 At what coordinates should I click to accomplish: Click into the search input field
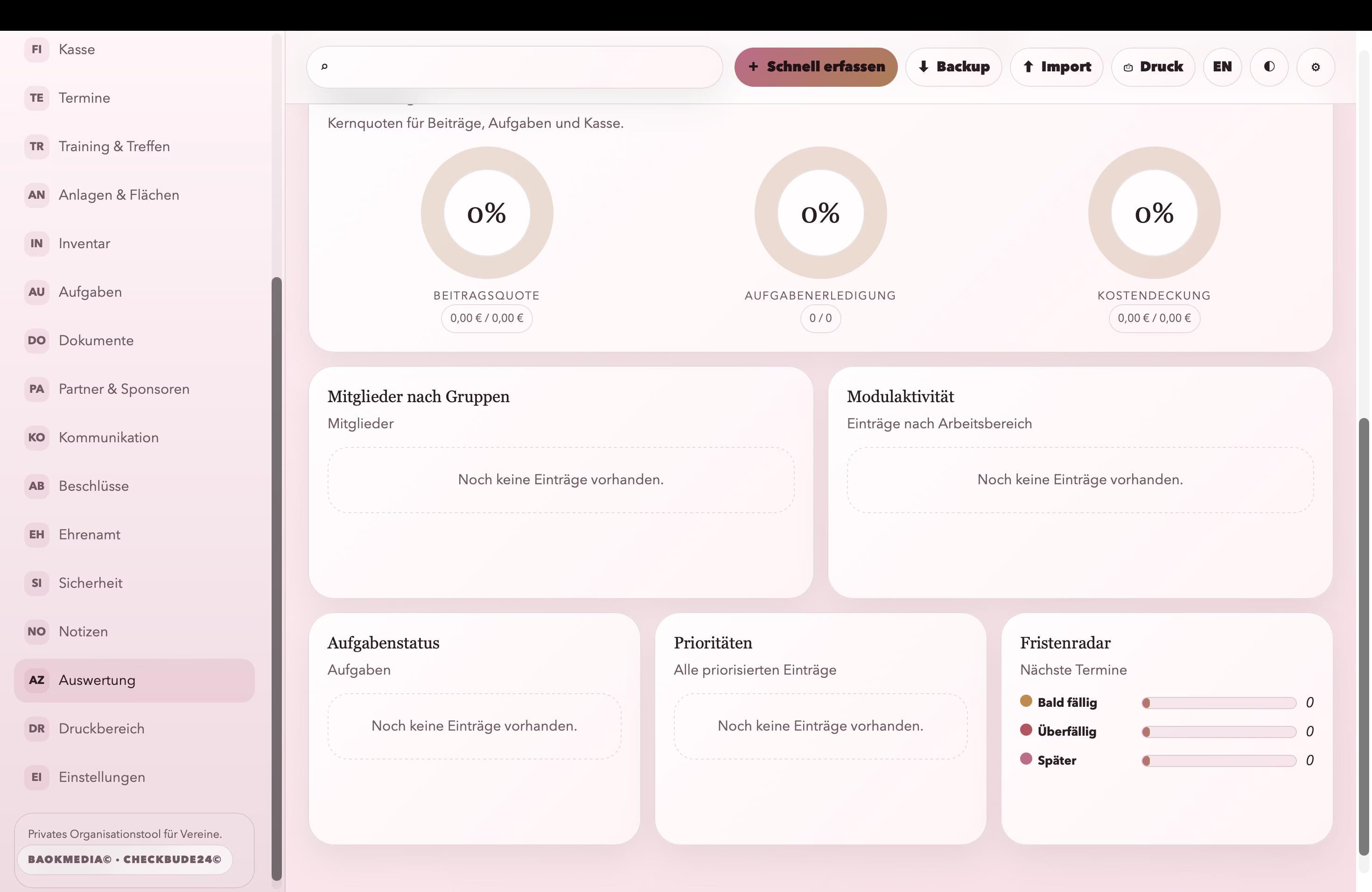pos(514,67)
